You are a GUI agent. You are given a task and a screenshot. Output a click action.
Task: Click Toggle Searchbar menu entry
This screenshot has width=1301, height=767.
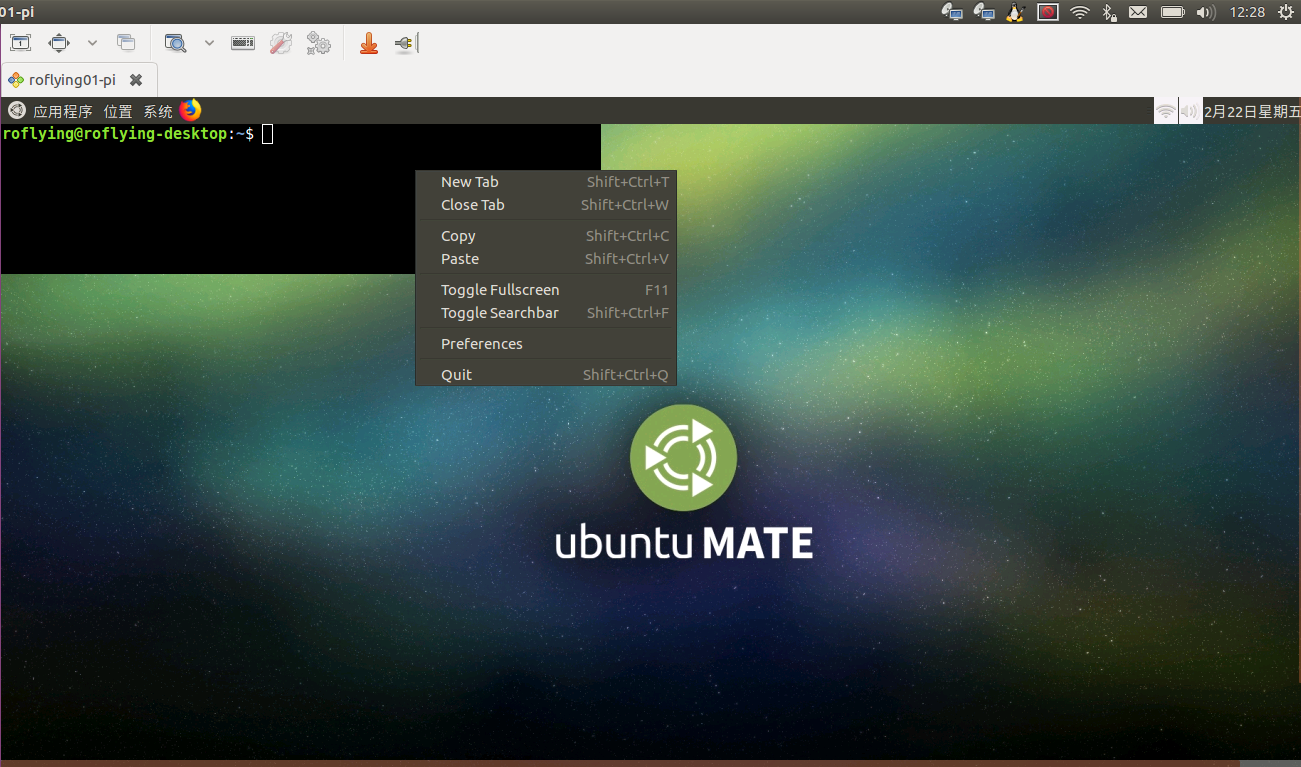coord(546,313)
